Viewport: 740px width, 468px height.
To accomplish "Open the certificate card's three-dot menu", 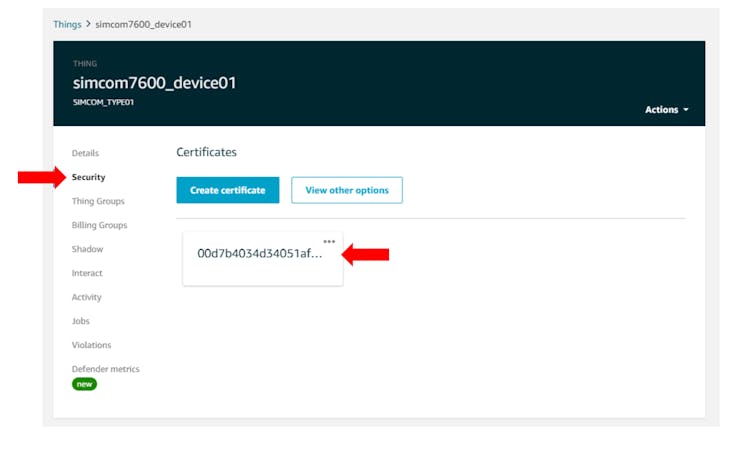I will pyautogui.click(x=329, y=242).
